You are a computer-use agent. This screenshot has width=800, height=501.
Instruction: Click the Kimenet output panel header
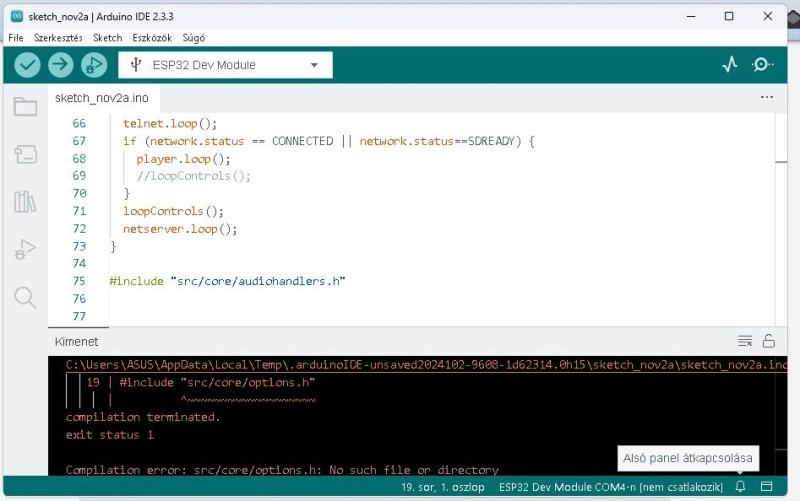click(x=77, y=341)
